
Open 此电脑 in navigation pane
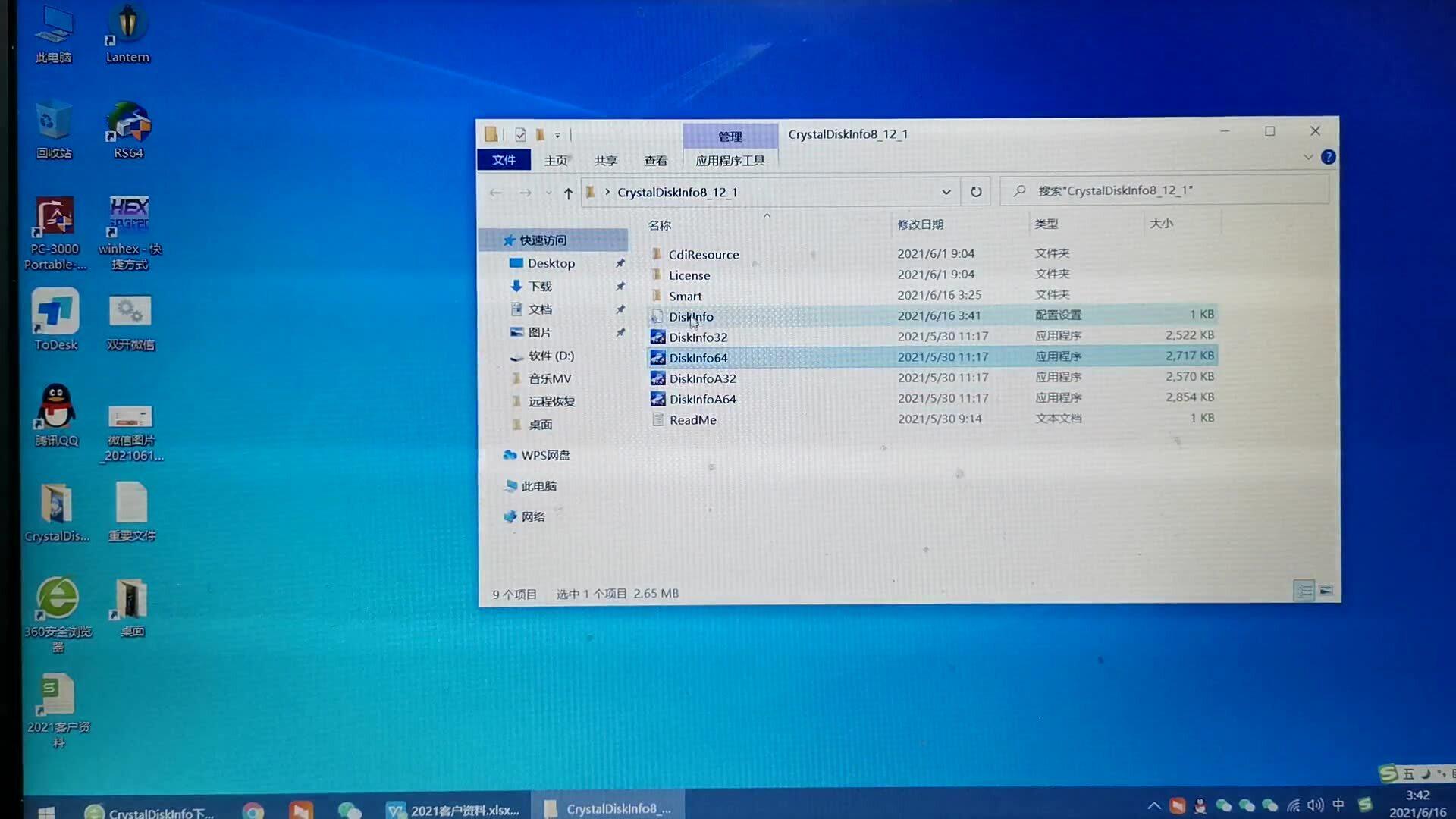tap(538, 486)
